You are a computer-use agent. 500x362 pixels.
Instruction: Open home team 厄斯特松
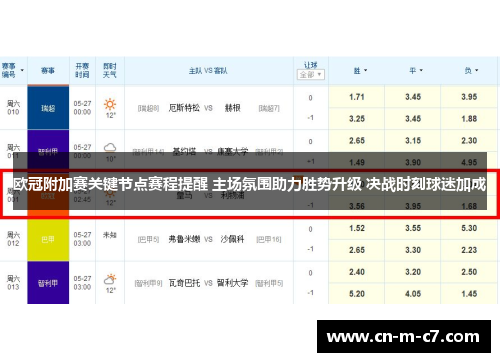coord(184,108)
